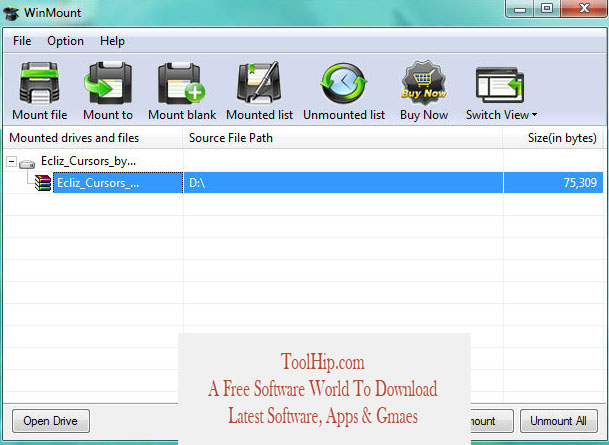The height and width of the screenshot is (445, 609).
Task: Open the Switch View dropdown
Action: click(x=501, y=92)
